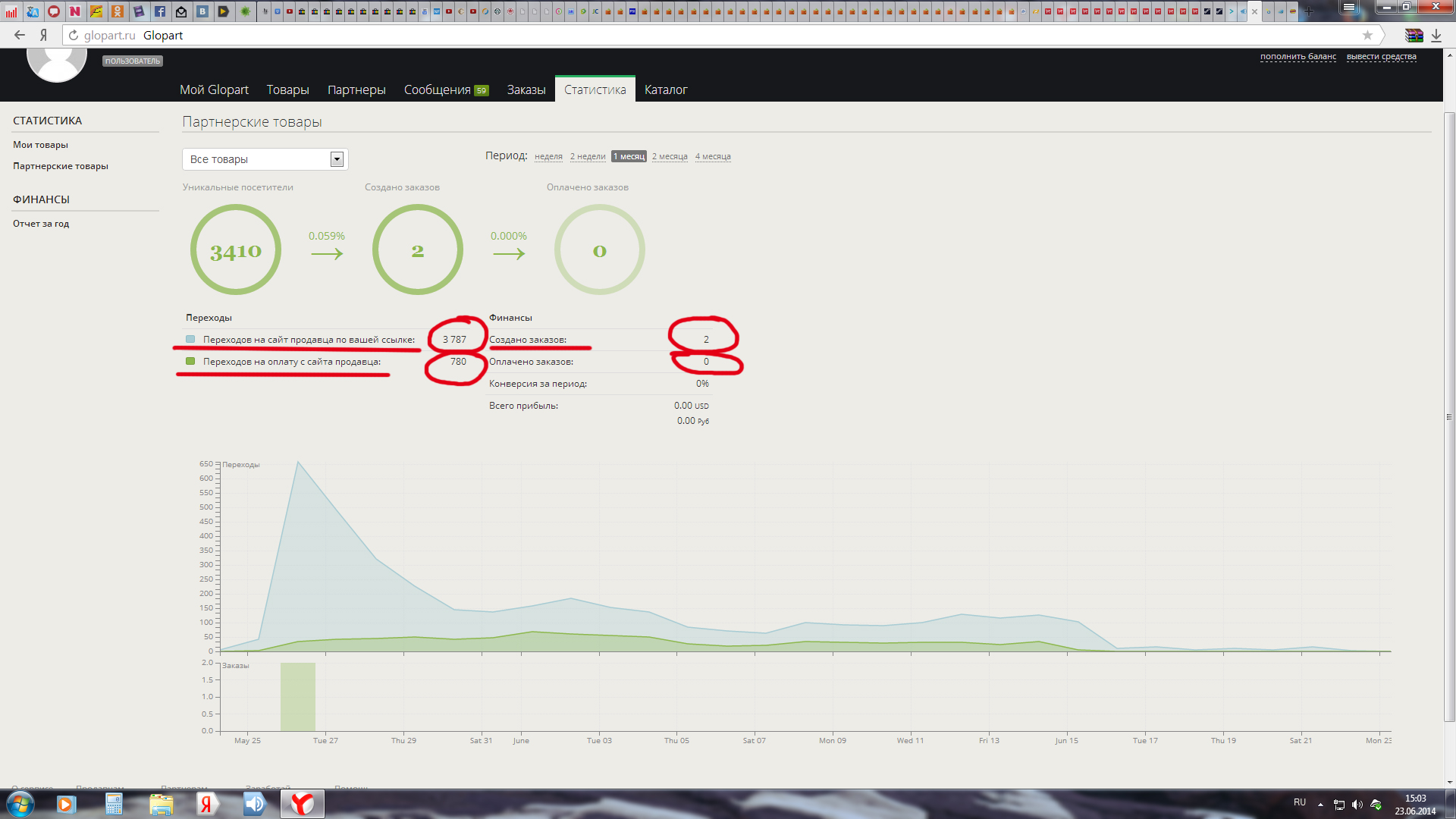Click the blue legend swatch for seller-site transitions
Viewport: 1456px width, 819px height.
pos(190,339)
